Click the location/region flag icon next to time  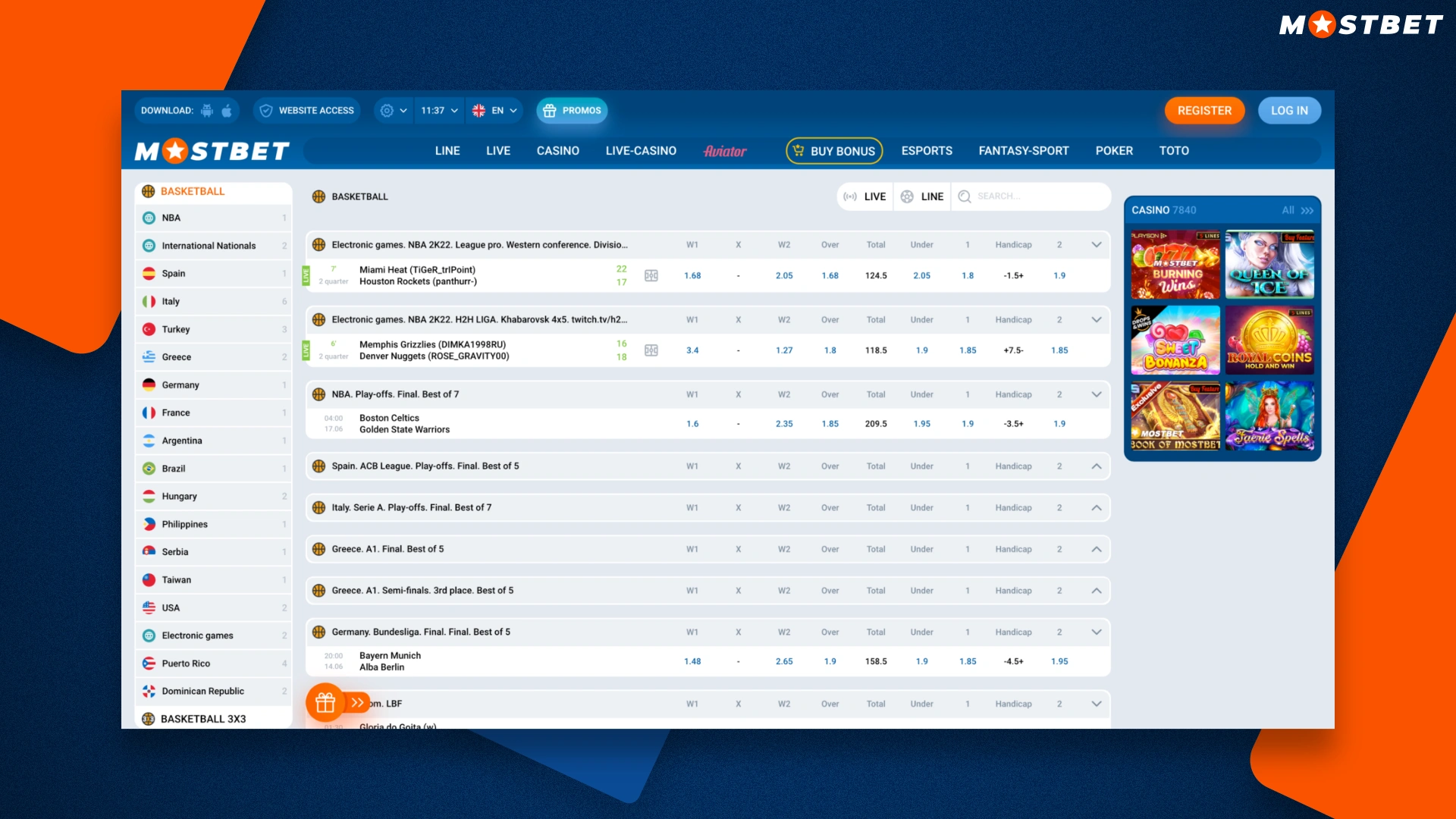pos(479,110)
